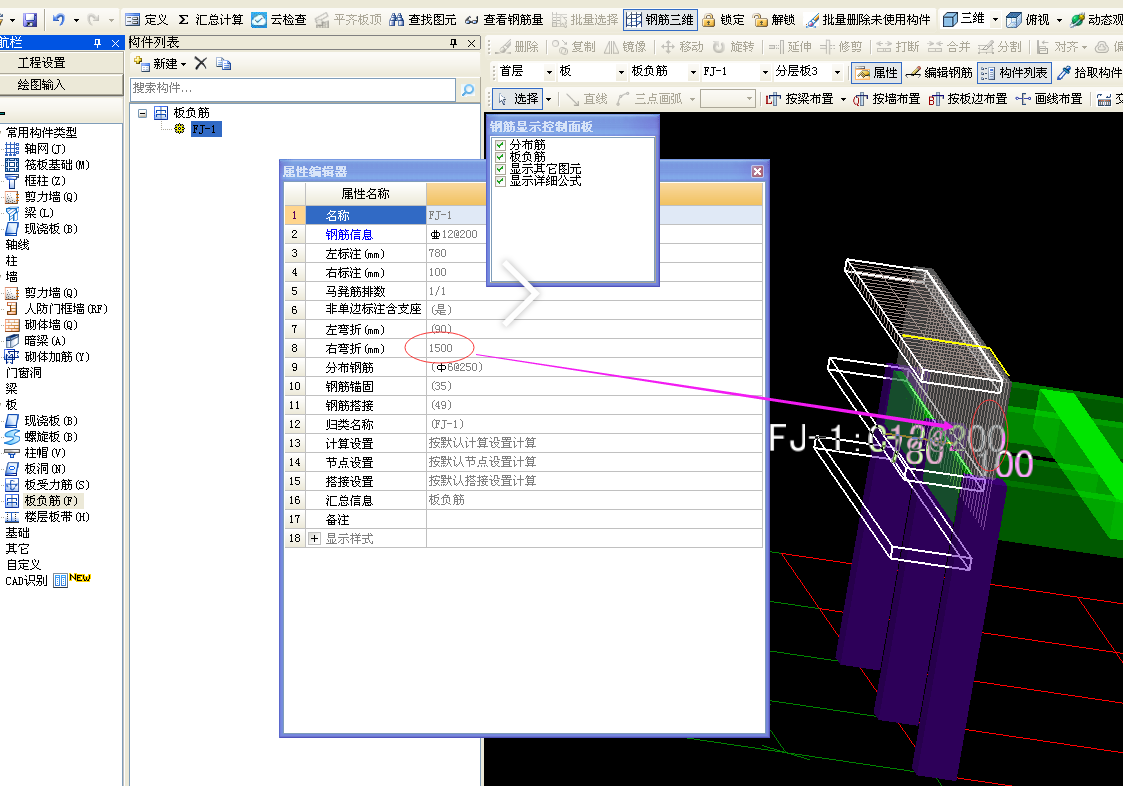Click 查找图元 find element tool
Screen dimensions: 1123x786
click(423, 19)
